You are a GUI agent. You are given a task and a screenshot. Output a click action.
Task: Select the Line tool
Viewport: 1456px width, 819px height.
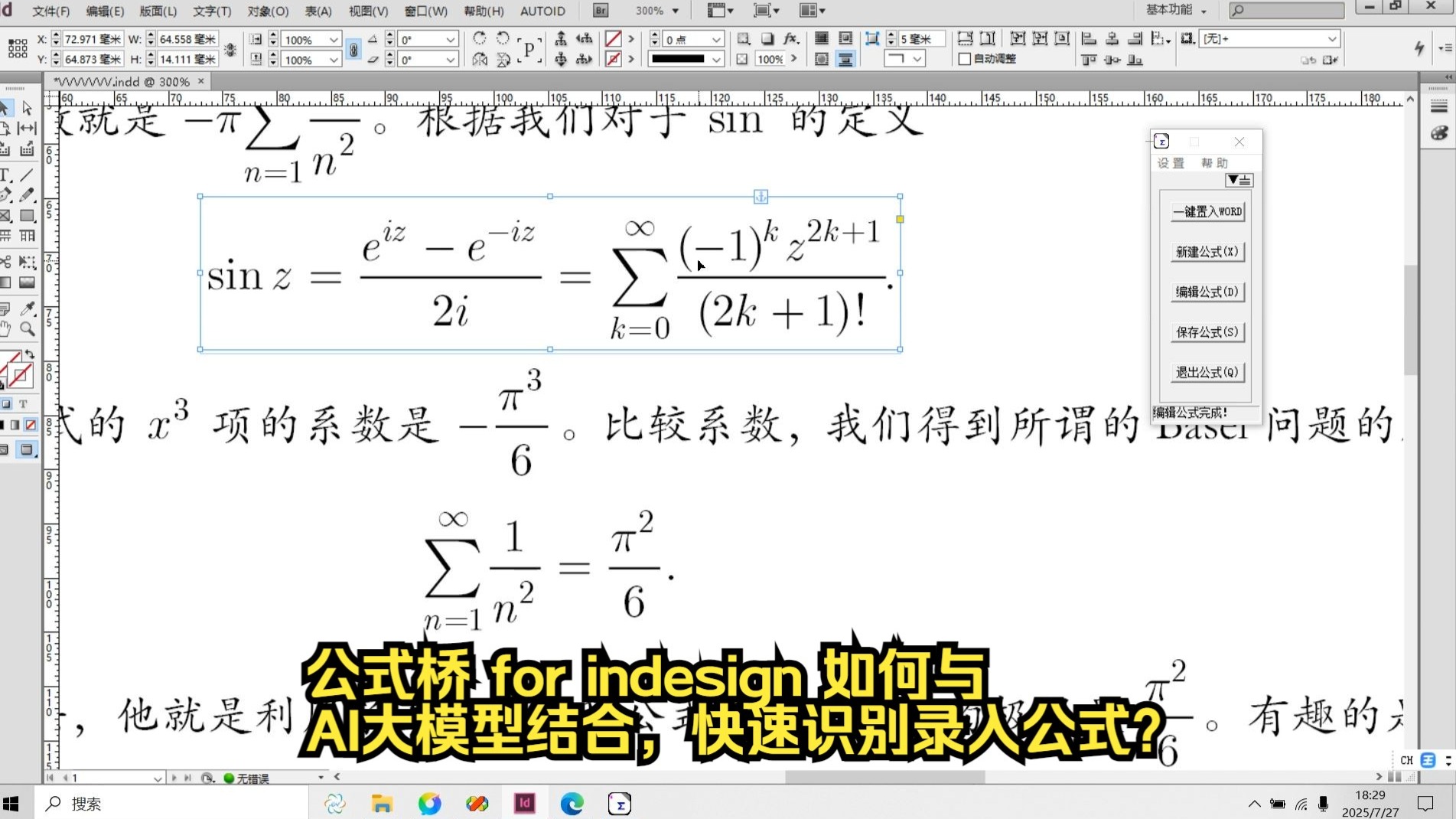[x=28, y=175]
